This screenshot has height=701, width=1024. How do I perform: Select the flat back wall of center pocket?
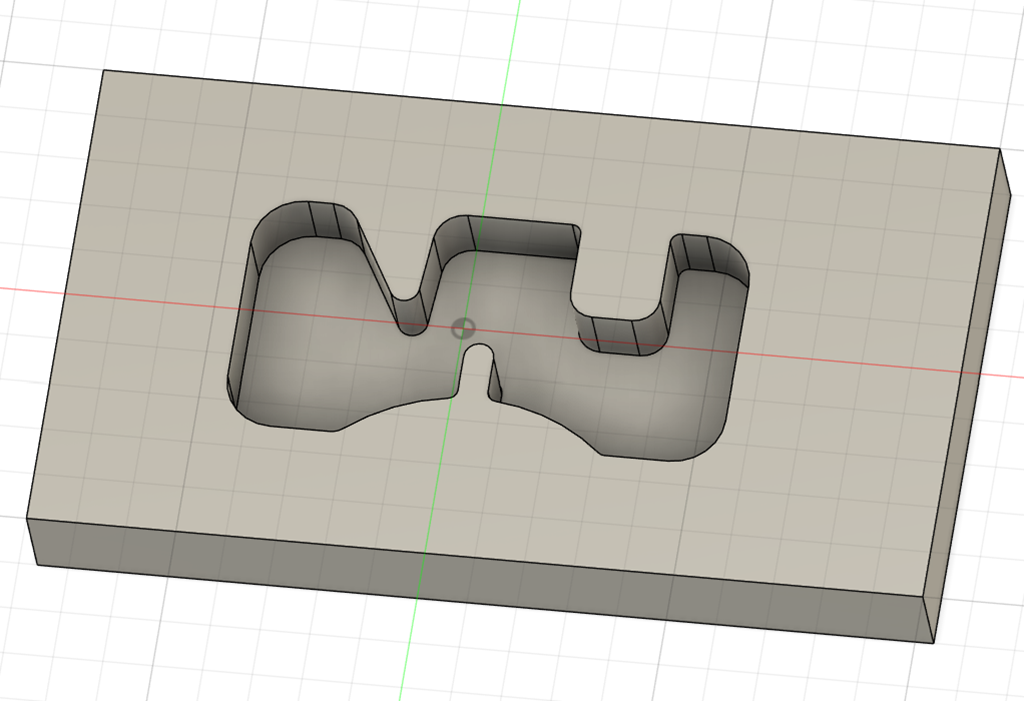pyautogui.click(x=525, y=242)
